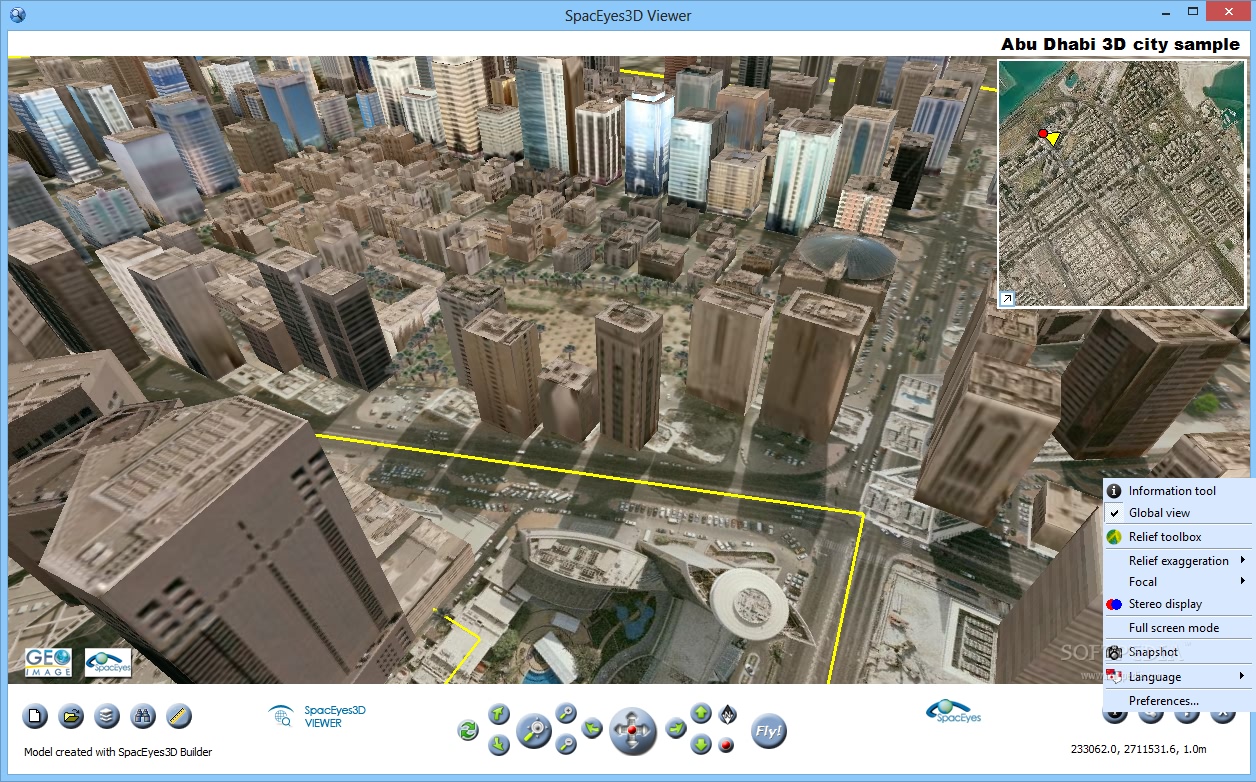The width and height of the screenshot is (1256, 782).
Task: Click the Abu Dhabi overview map thumbnail
Action: 1124,183
